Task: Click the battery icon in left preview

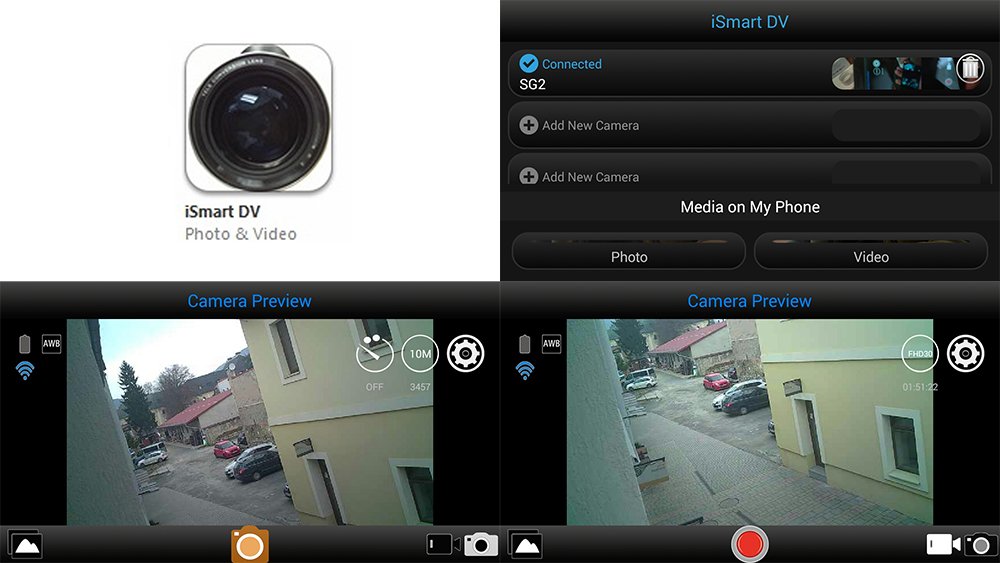Action: [x=24, y=344]
